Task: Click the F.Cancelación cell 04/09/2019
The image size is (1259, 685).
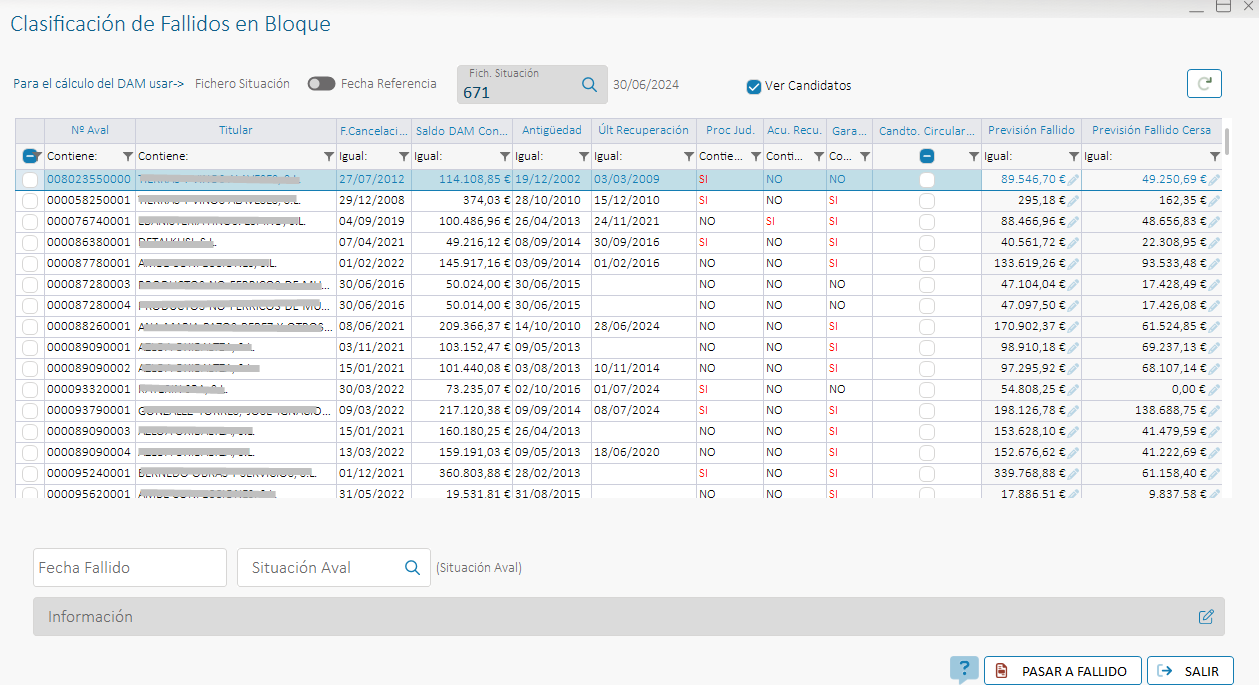Action: coord(373,221)
